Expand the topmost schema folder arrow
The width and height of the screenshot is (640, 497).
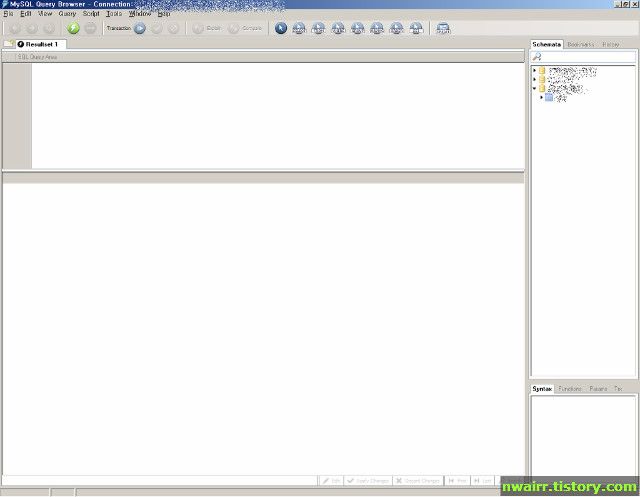(535, 70)
